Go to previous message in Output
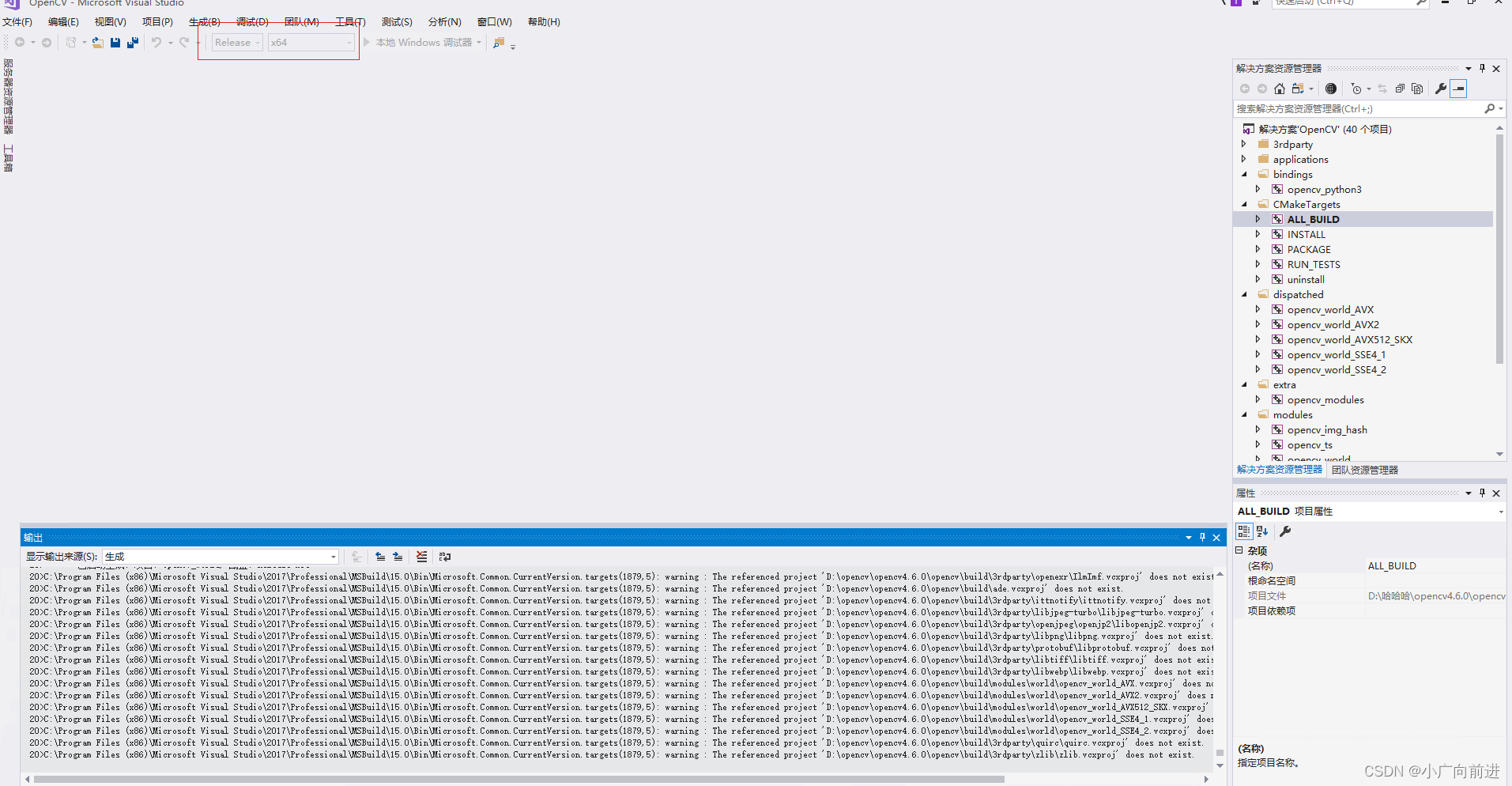The image size is (1512, 786). [380, 557]
